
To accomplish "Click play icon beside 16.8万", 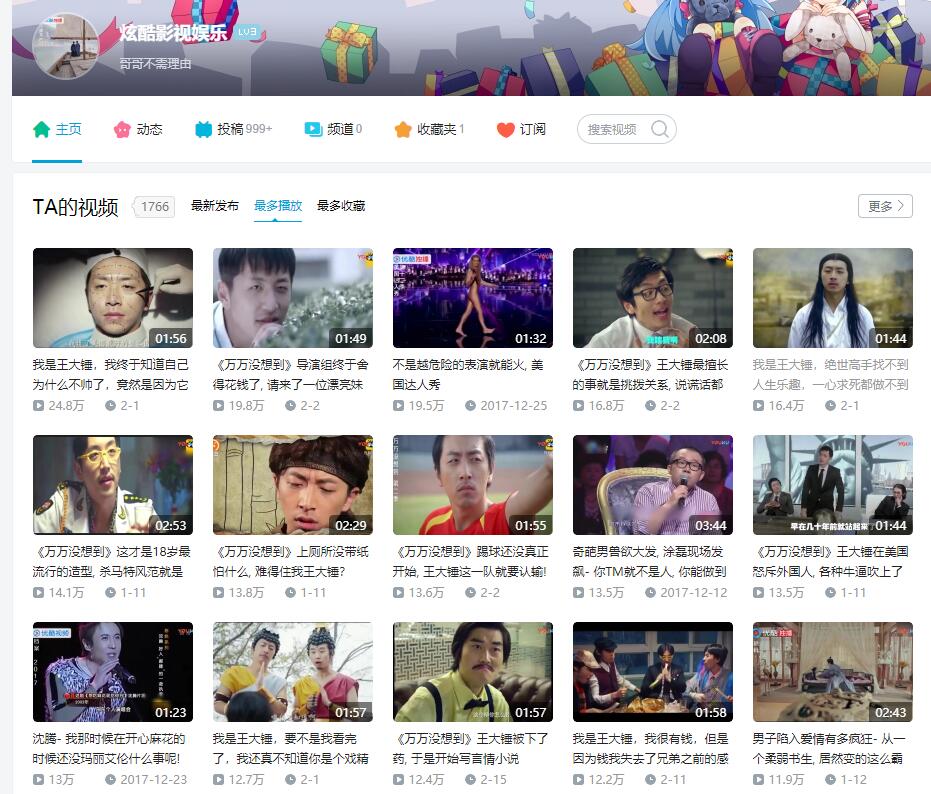I will coord(578,406).
